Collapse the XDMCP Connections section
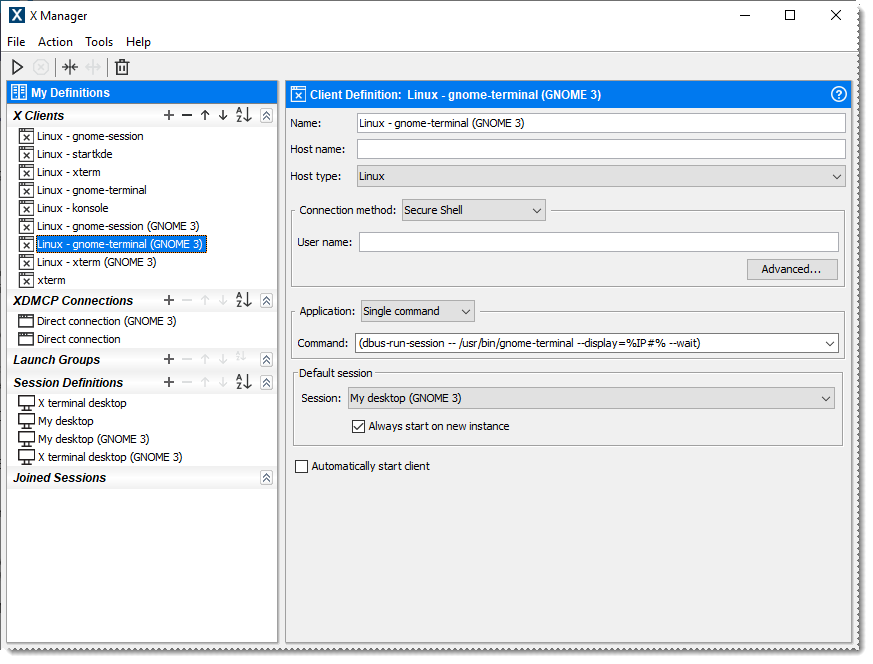The image size is (873, 664). 266,301
